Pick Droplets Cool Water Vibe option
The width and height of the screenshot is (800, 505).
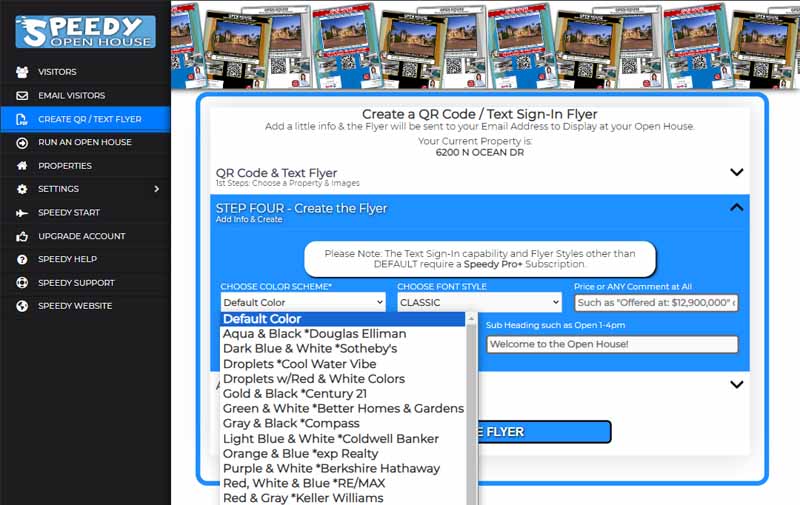coord(343,364)
